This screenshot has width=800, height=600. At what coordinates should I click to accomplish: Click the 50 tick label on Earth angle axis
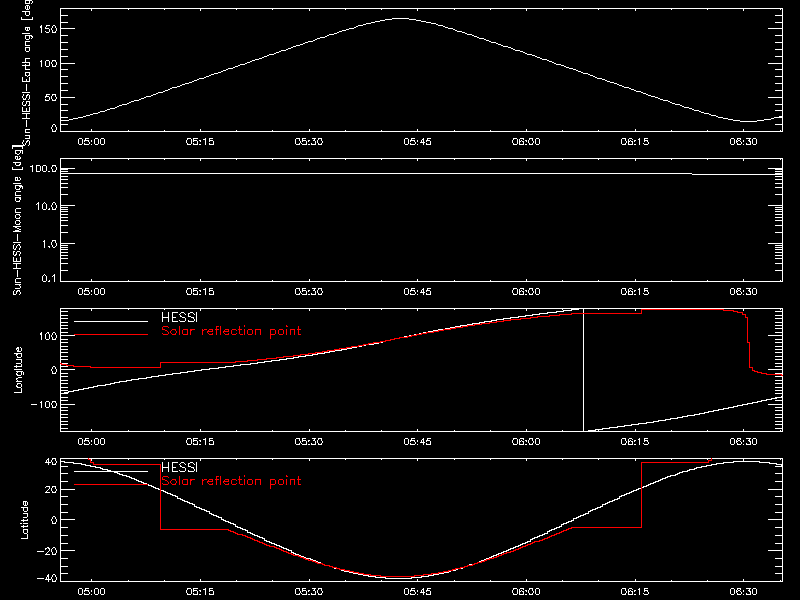[x=51, y=97]
